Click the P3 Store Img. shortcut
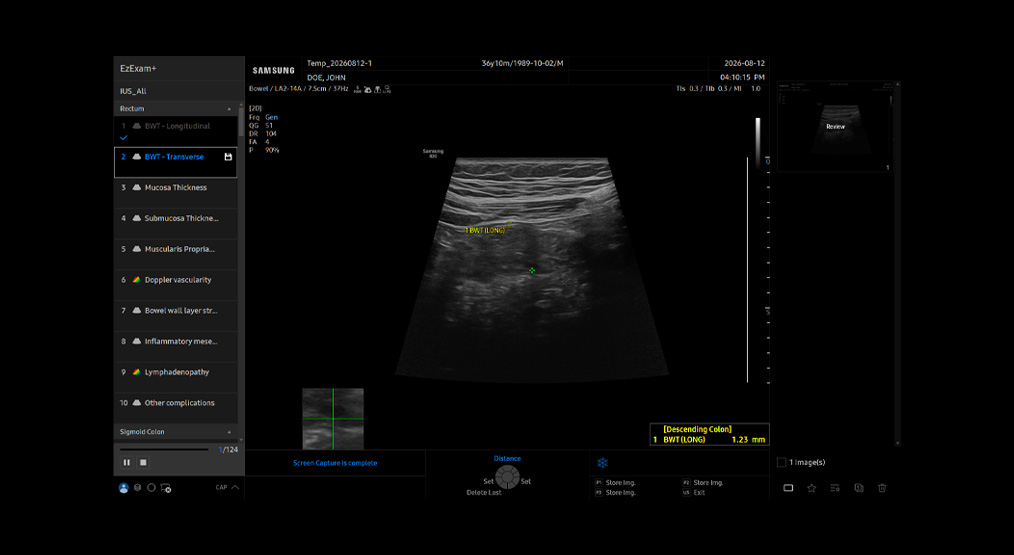This screenshot has width=1014, height=555. 616,493
